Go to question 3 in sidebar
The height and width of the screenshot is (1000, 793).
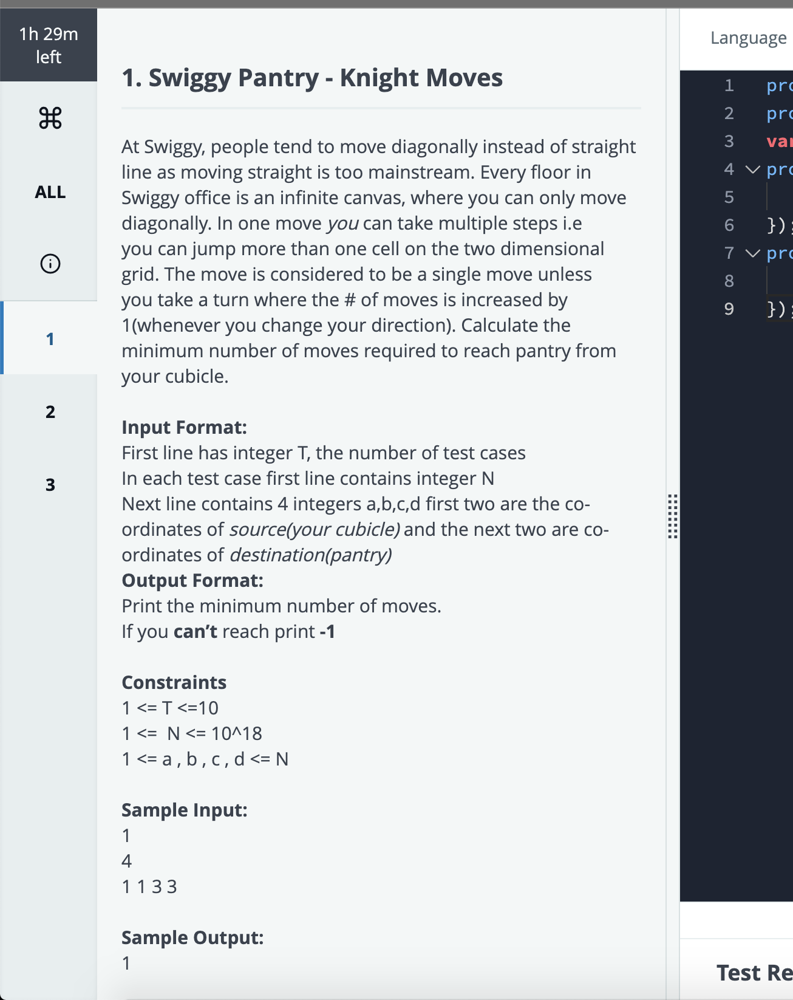[50, 485]
